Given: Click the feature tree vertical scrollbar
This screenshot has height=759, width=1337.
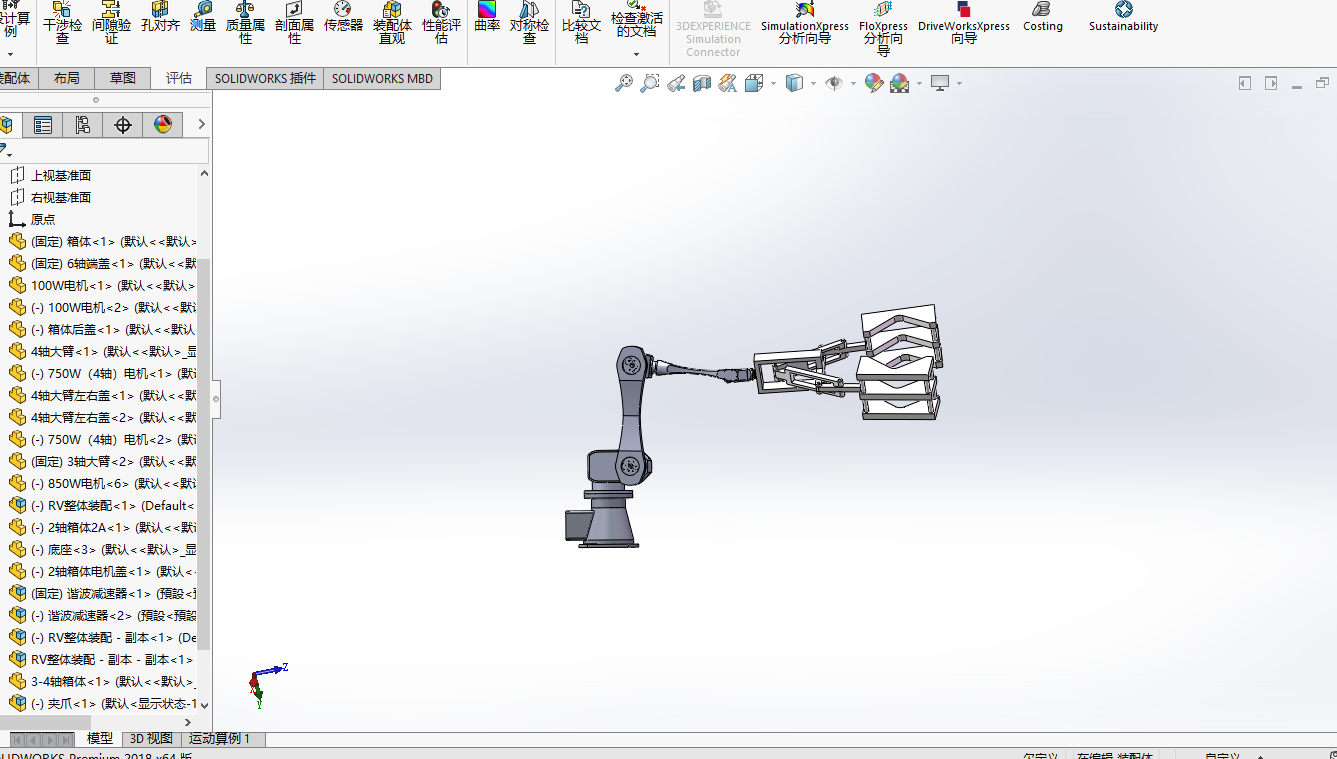Looking at the screenshot, I should tap(204, 455).
